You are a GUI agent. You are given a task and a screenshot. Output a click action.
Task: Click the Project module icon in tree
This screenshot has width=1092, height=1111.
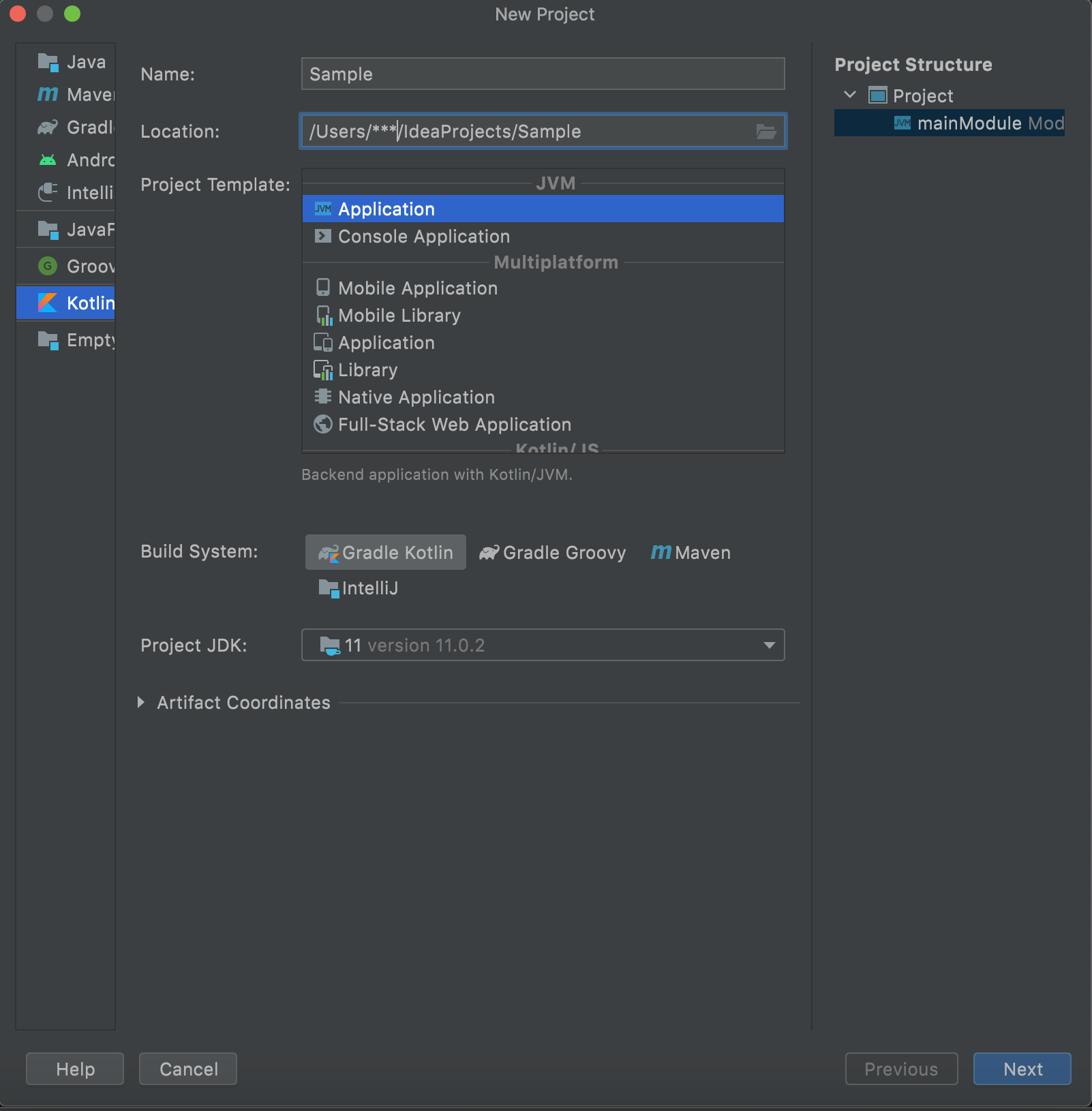(878, 95)
